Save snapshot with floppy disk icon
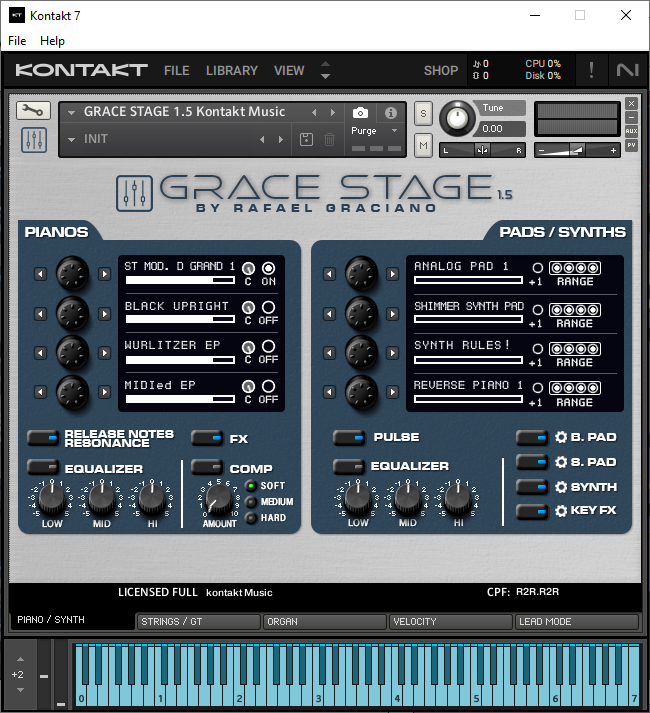The width and height of the screenshot is (650, 713). (x=306, y=140)
